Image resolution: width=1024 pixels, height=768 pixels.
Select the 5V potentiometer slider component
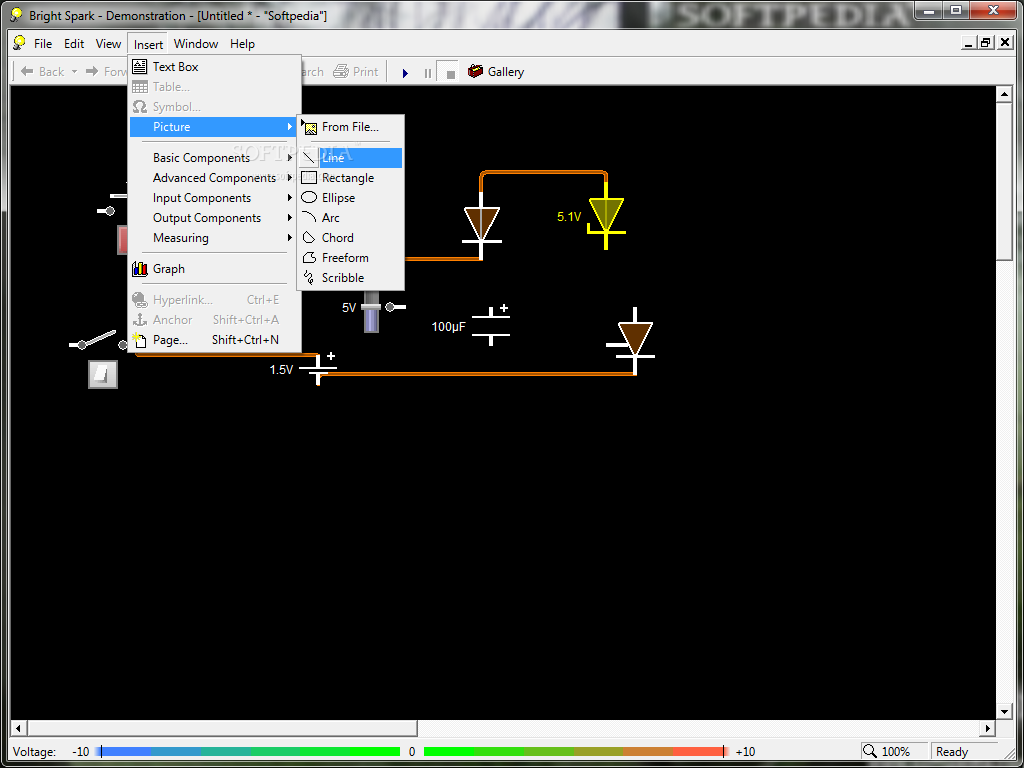[x=371, y=310]
